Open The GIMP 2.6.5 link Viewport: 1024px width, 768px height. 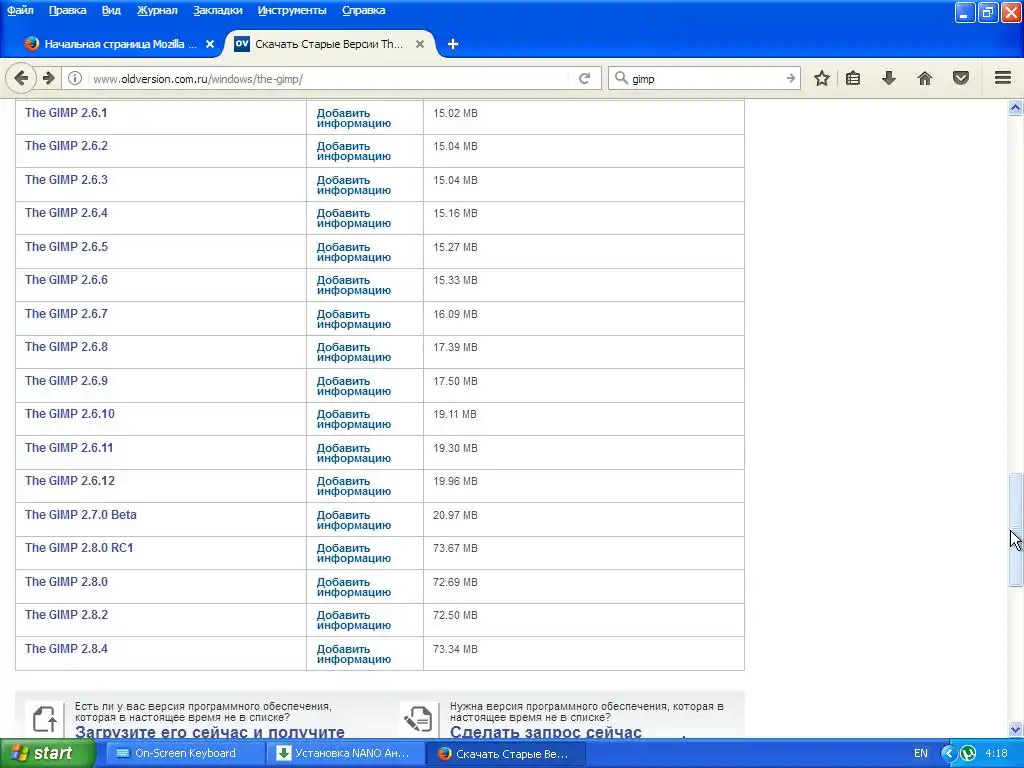point(66,247)
